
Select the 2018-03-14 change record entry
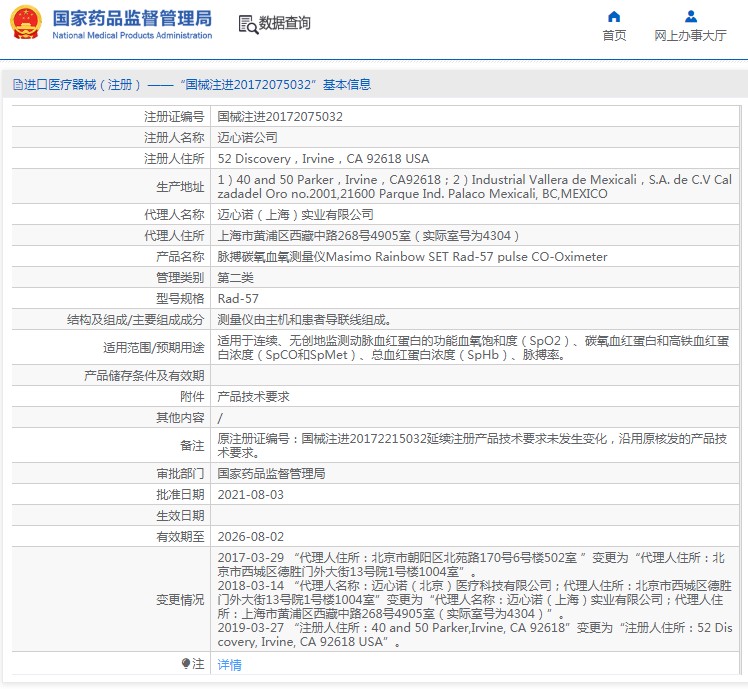coord(475,600)
